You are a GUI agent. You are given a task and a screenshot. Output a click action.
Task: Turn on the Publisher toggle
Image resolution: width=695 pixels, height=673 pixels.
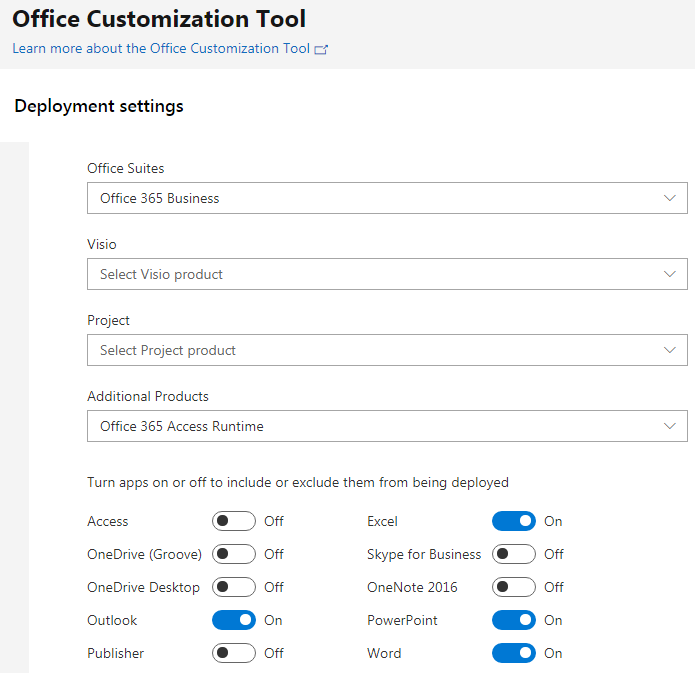tap(234, 653)
